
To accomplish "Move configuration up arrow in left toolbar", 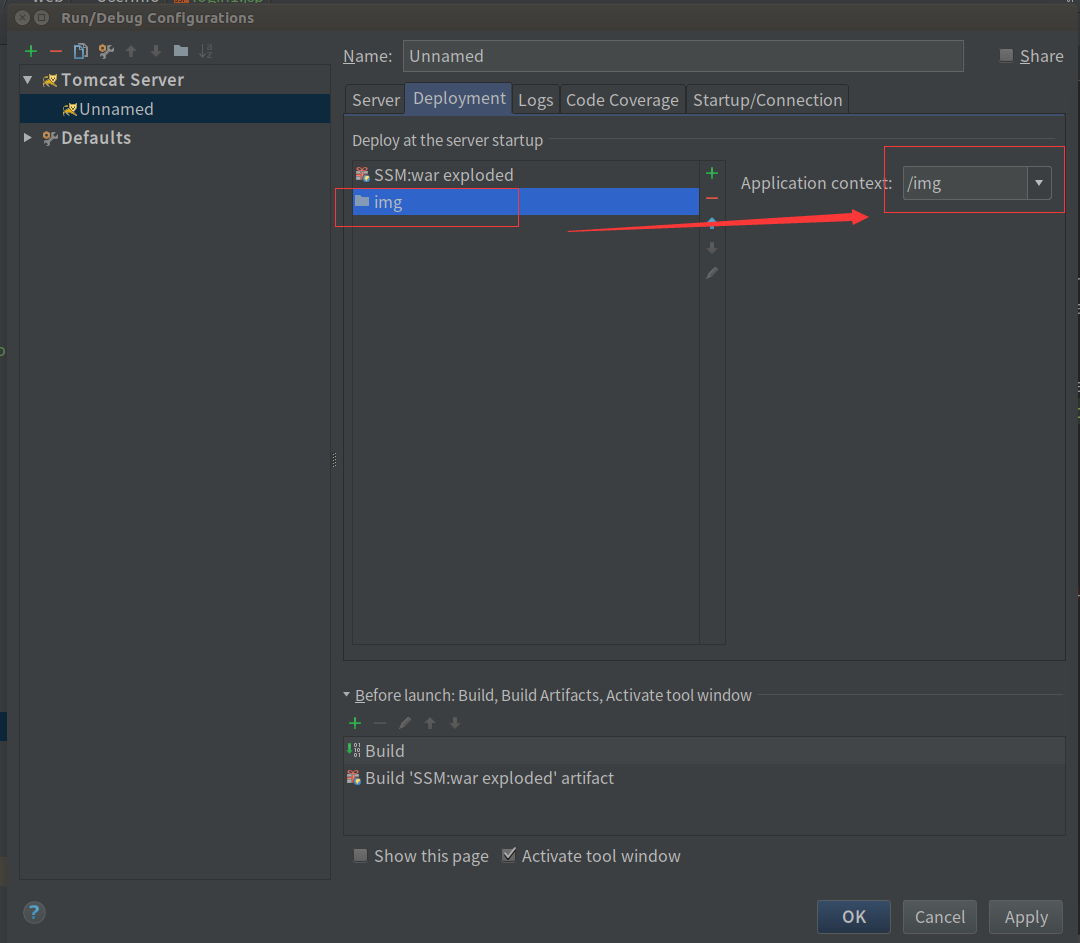I will click(131, 51).
